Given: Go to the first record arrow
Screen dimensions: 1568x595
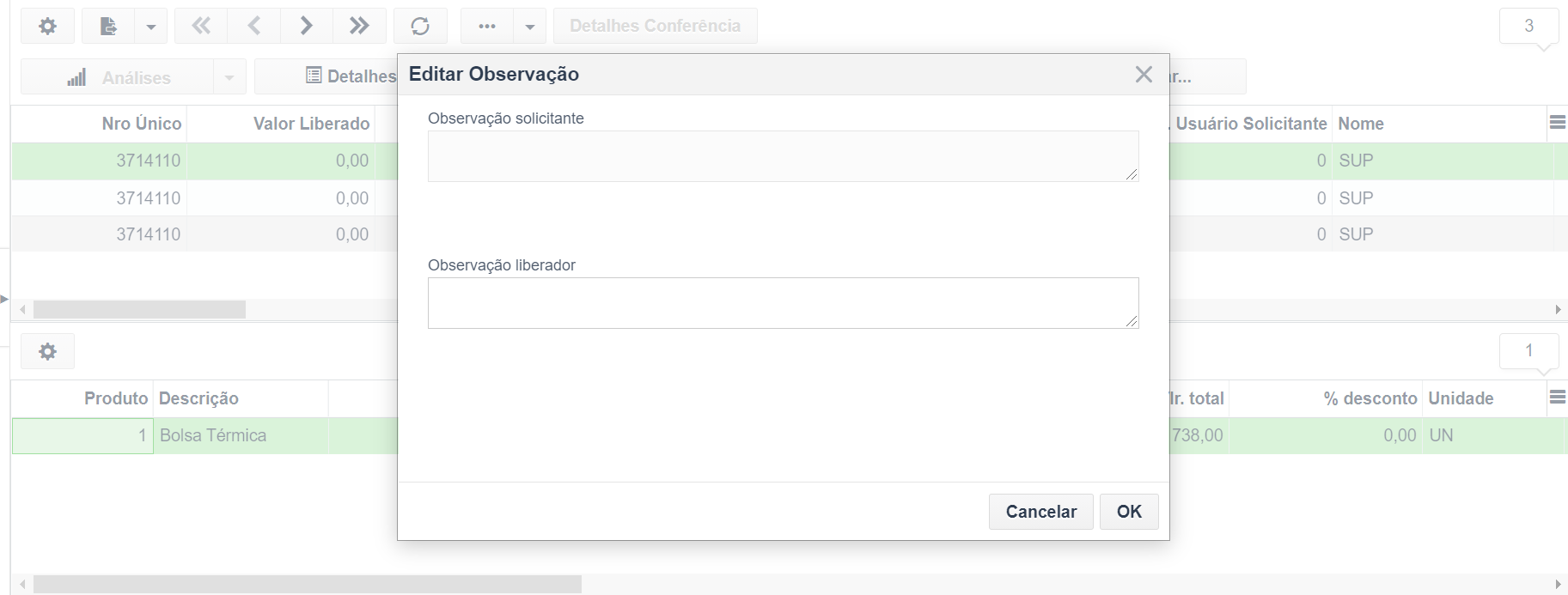Looking at the screenshot, I should click(x=201, y=26).
